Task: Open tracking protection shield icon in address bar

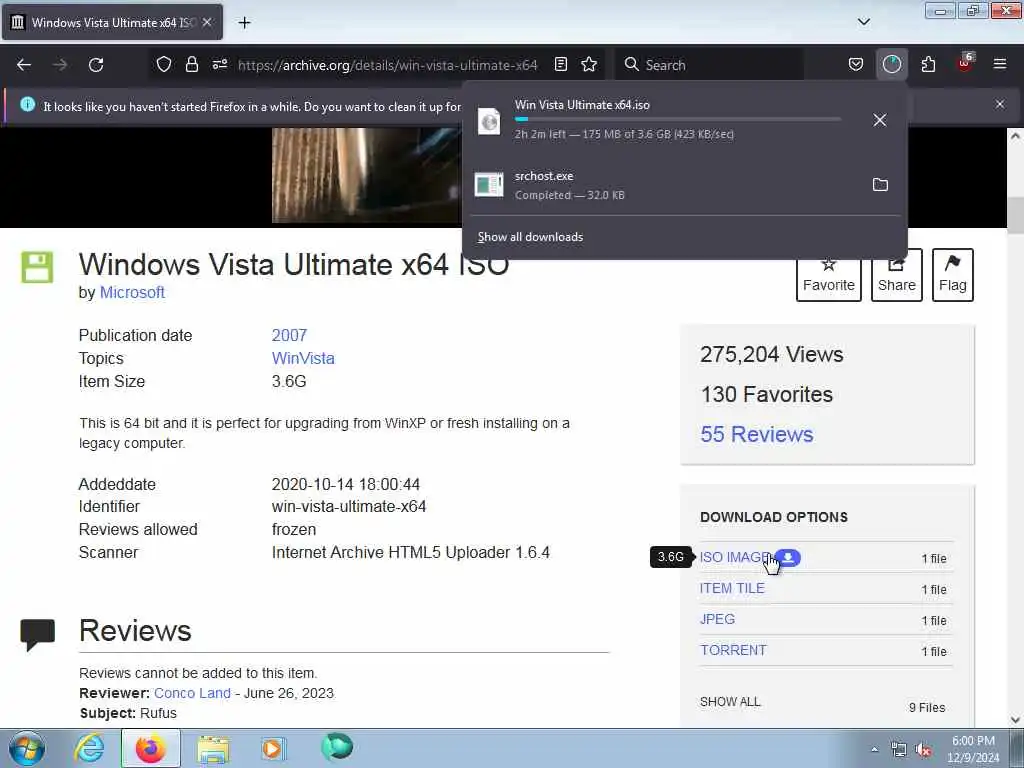Action: 164,64
